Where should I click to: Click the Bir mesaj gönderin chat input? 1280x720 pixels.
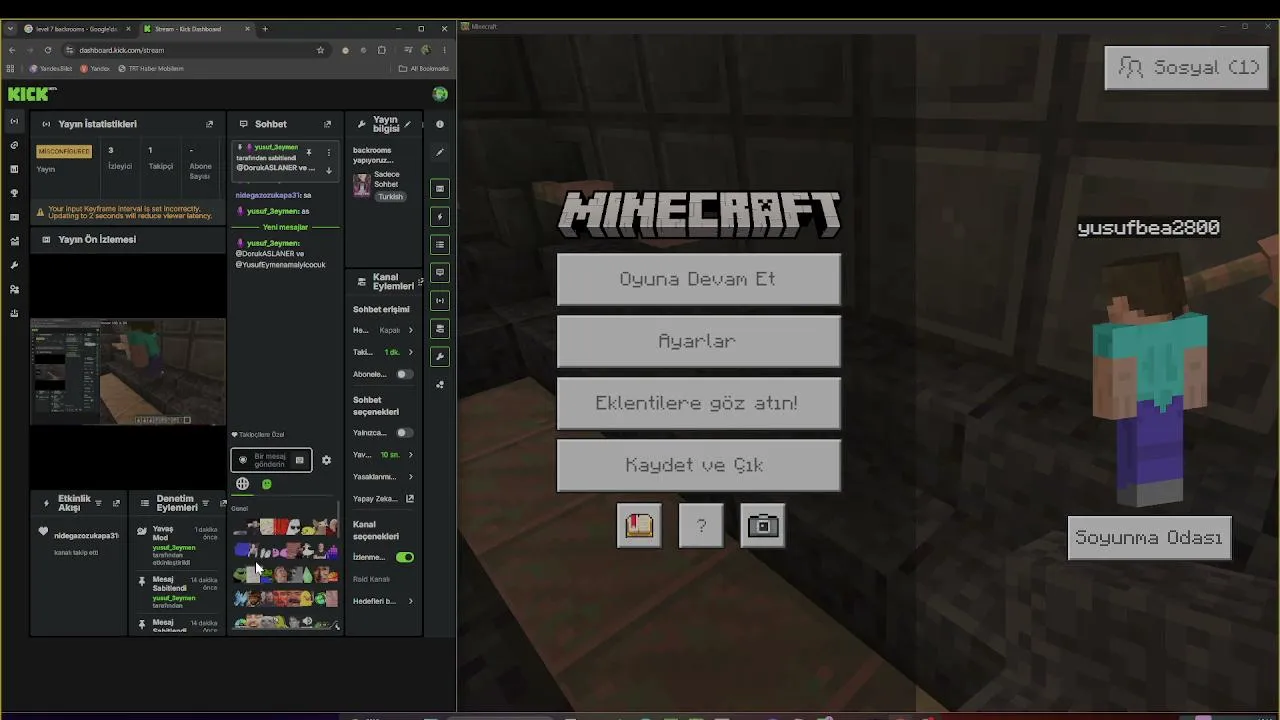pos(271,460)
